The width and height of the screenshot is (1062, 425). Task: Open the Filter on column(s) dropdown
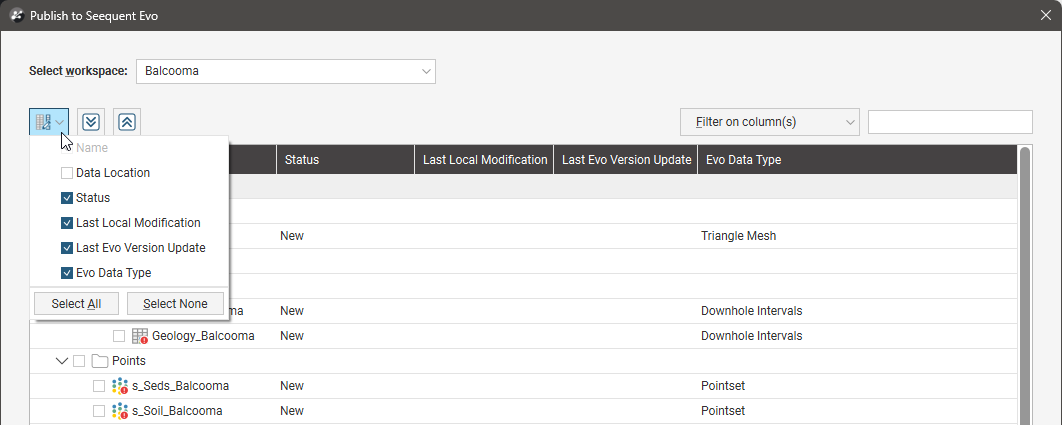click(x=769, y=122)
